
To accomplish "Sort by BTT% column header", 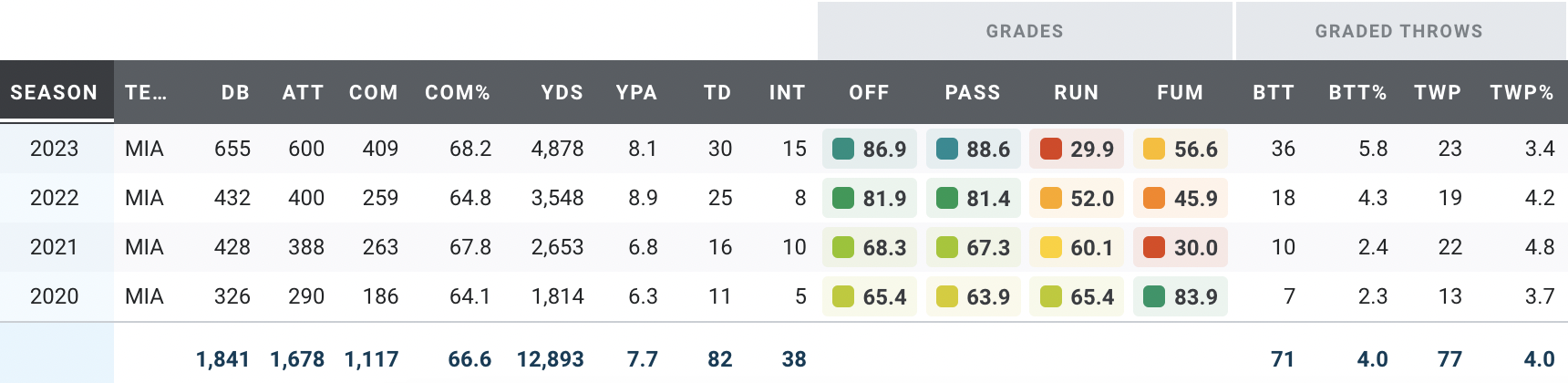I will 1357,92.
